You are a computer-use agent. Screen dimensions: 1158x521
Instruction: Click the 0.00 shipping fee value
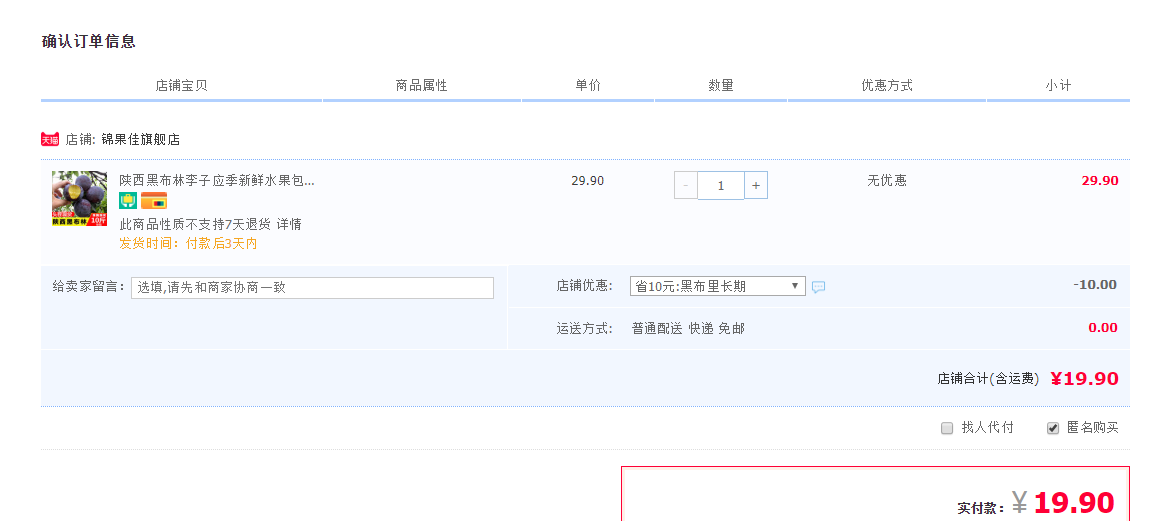coord(1103,327)
